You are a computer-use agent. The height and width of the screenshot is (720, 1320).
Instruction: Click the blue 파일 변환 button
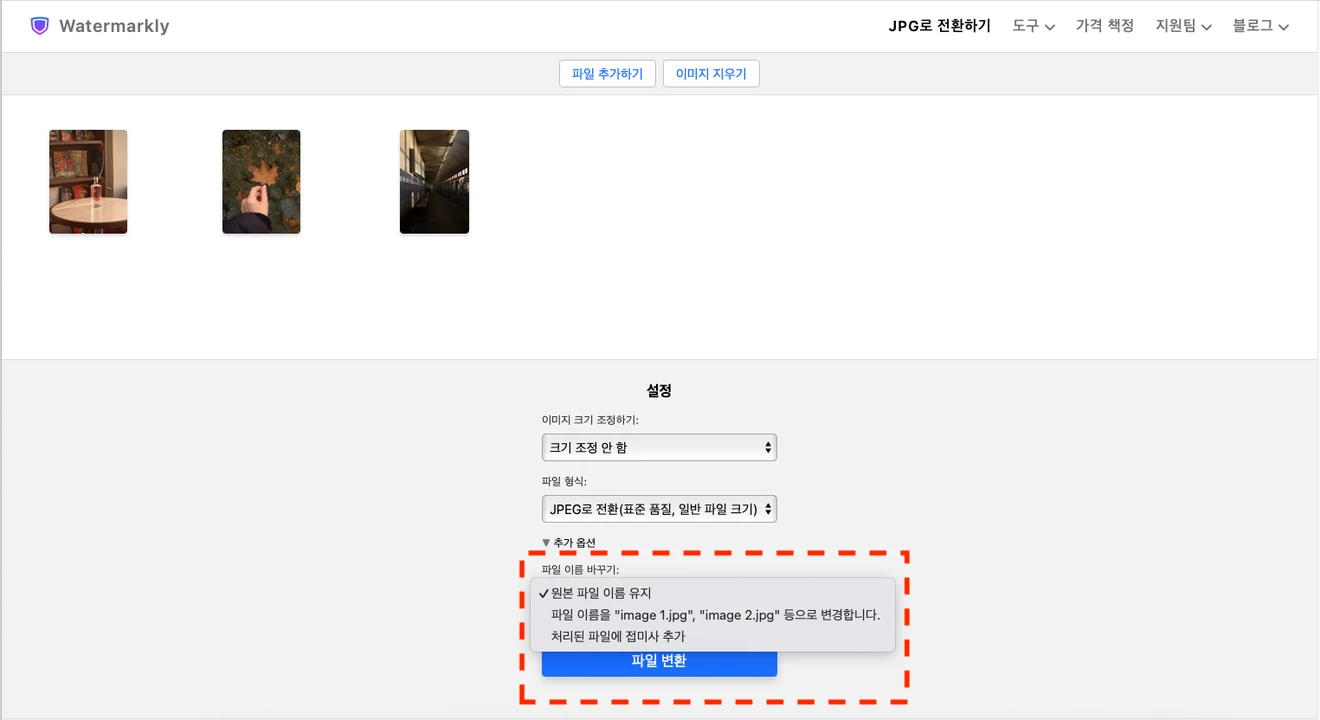pyautogui.click(x=659, y=662)
